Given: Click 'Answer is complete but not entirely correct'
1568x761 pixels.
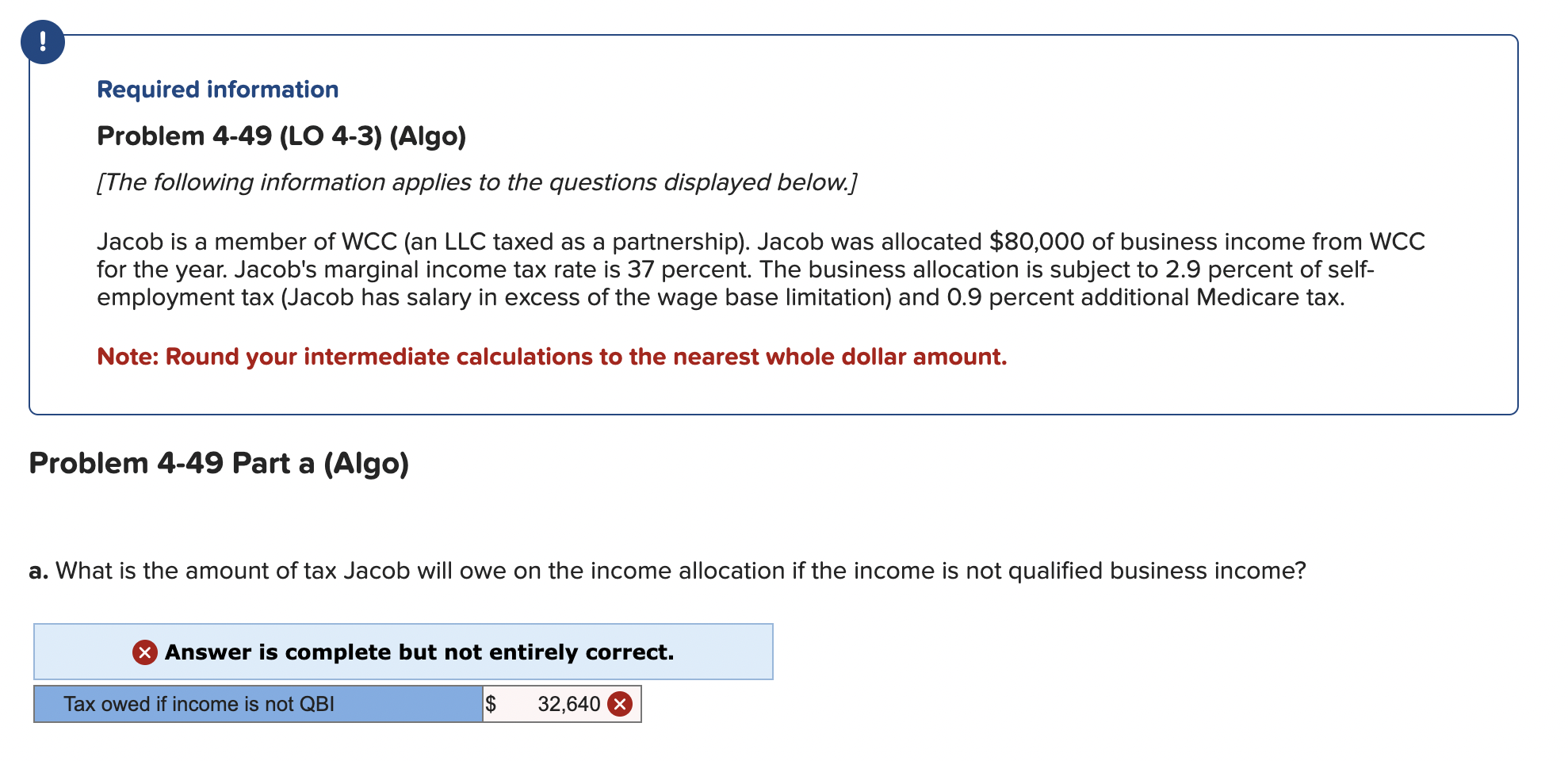Looking at the screenshot, I should pos(418,652).
